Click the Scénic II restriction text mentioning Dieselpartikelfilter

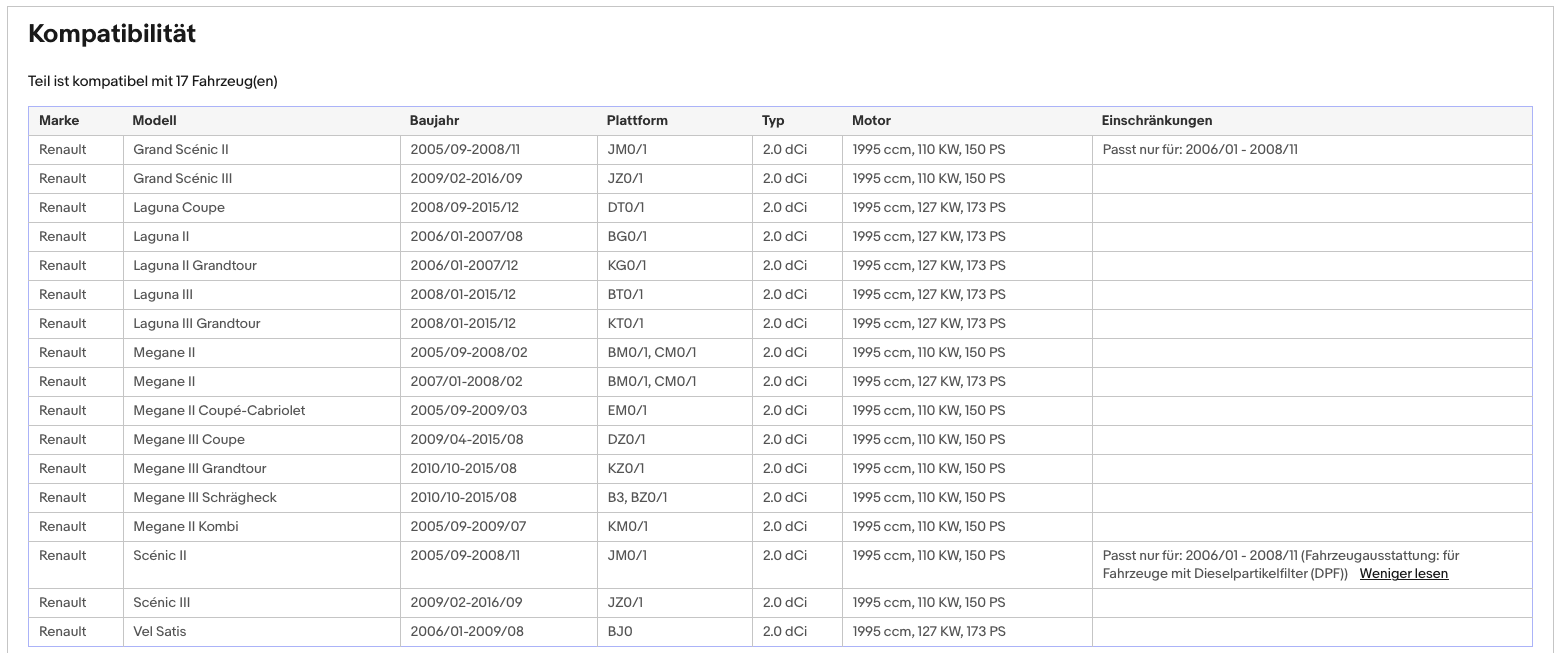pyautogui.click(x=1281, y=564)
